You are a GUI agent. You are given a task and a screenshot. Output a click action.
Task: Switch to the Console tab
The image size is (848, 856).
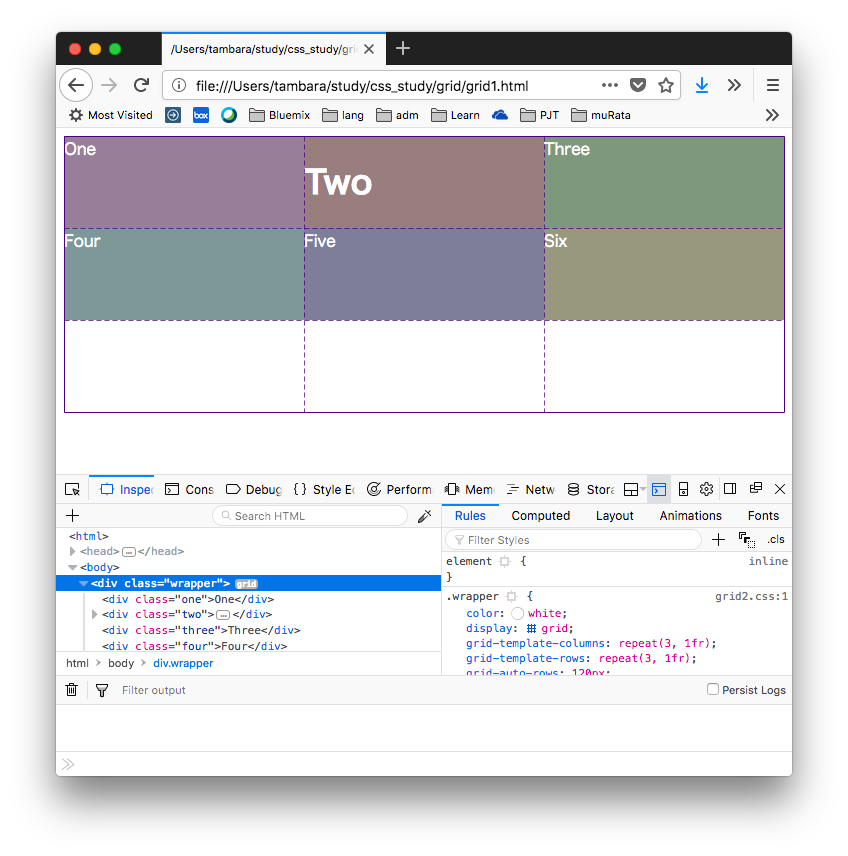[x=189, y=489]
